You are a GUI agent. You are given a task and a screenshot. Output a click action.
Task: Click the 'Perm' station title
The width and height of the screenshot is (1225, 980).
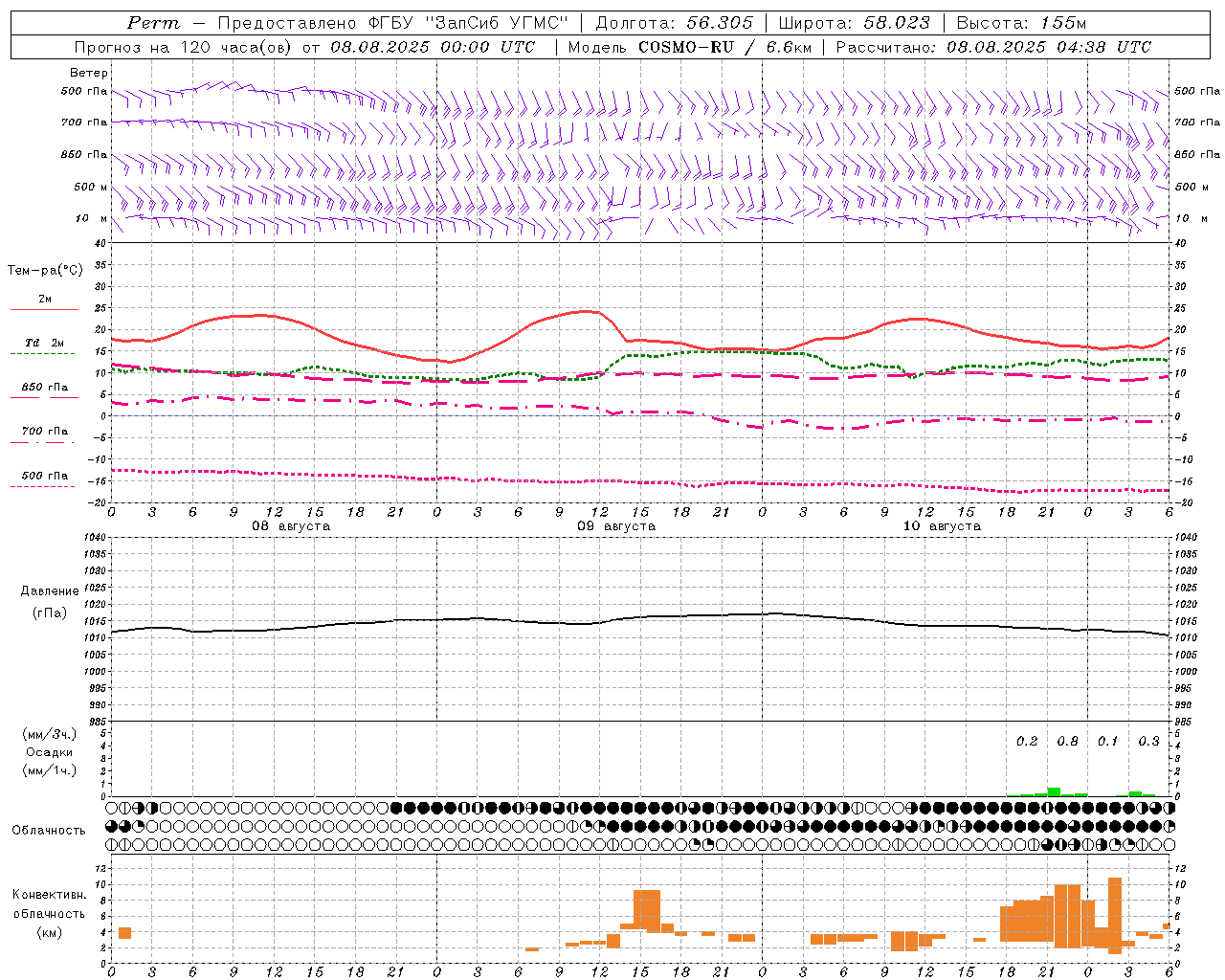click(x=153, y=23)
